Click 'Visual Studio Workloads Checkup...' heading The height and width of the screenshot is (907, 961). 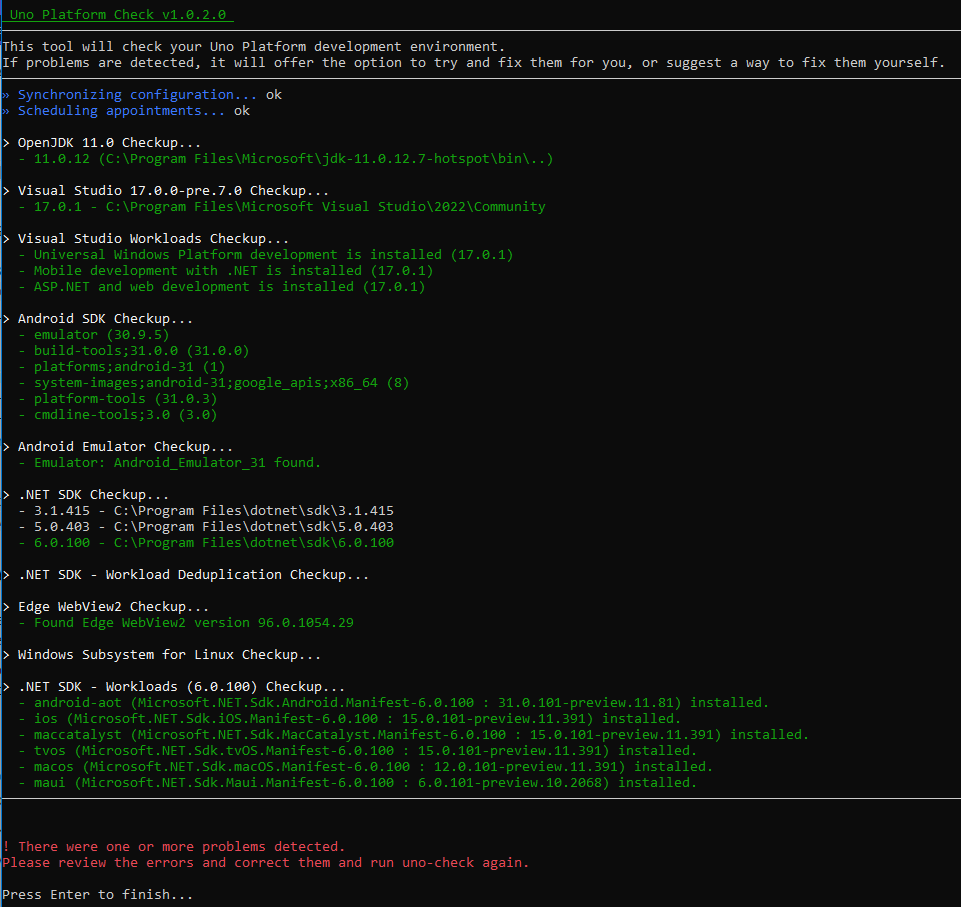point(146,238)
